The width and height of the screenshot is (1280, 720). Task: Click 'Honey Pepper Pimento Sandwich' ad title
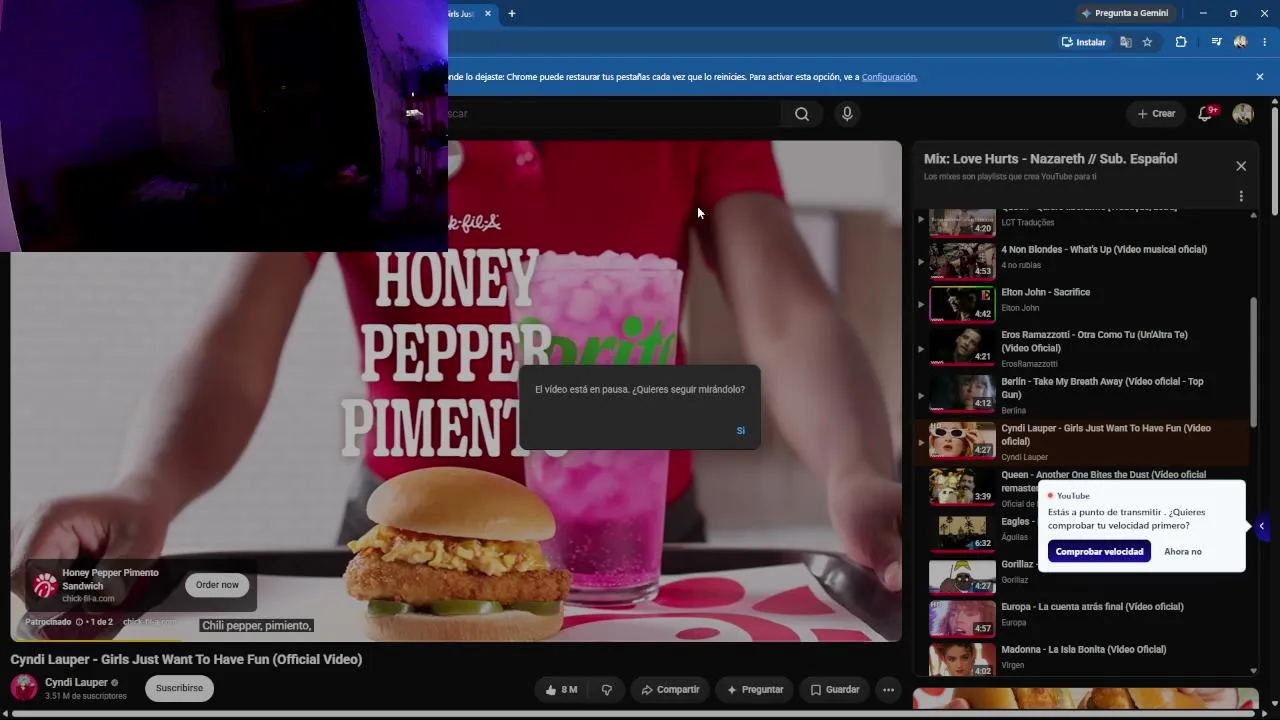coord(110,579)
